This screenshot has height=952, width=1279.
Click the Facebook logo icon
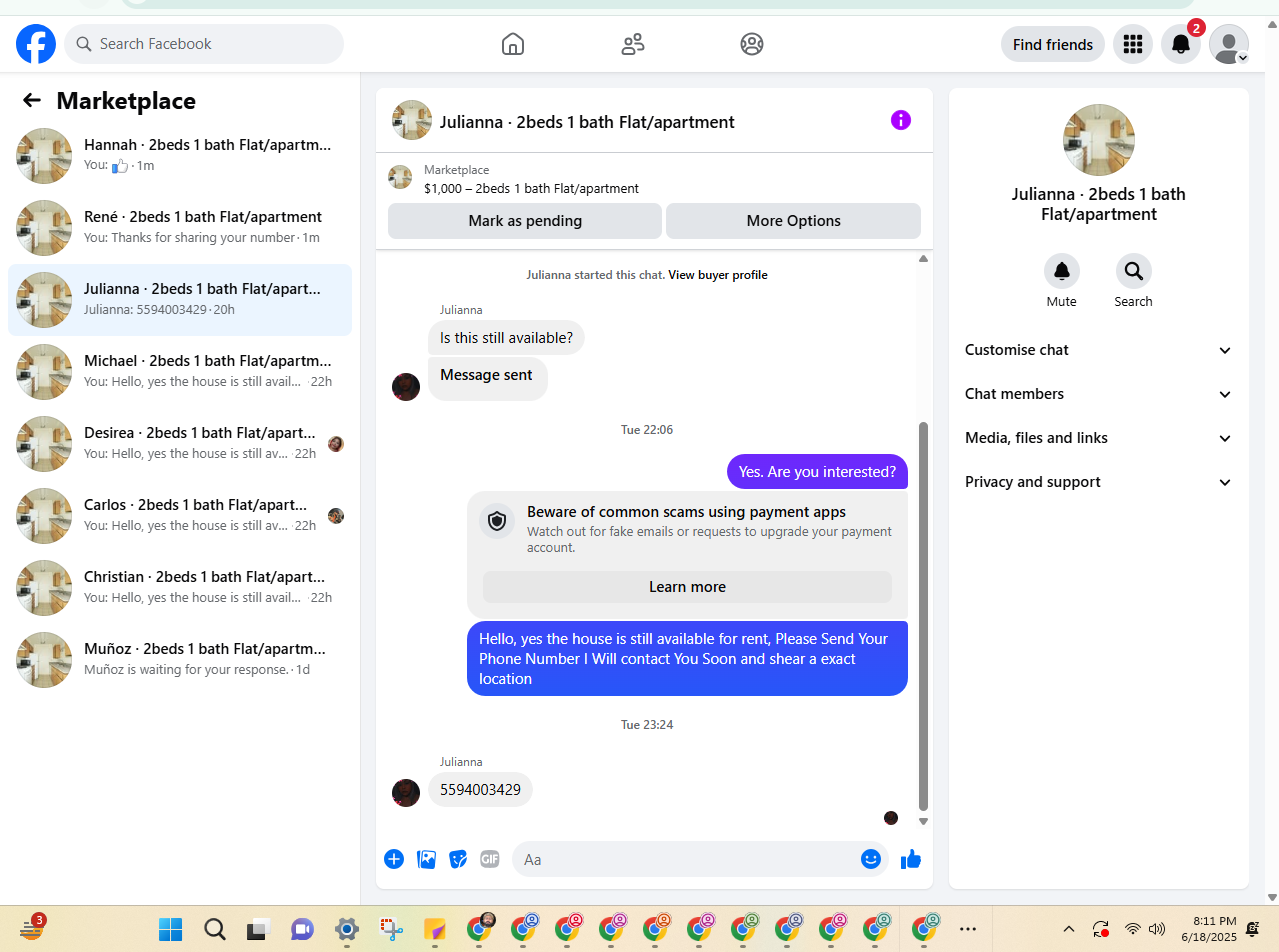pyautogui.click(x=36, y=44)
